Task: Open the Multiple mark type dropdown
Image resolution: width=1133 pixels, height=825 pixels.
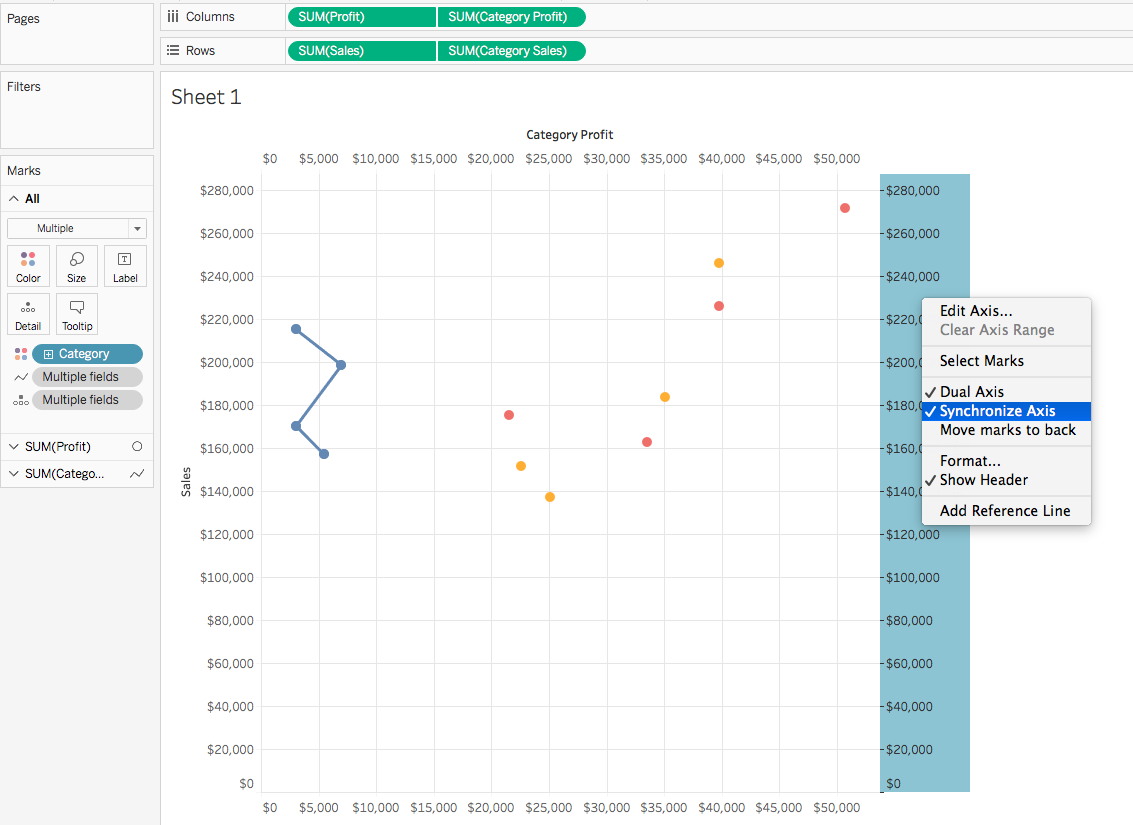Action: (77, 228)
